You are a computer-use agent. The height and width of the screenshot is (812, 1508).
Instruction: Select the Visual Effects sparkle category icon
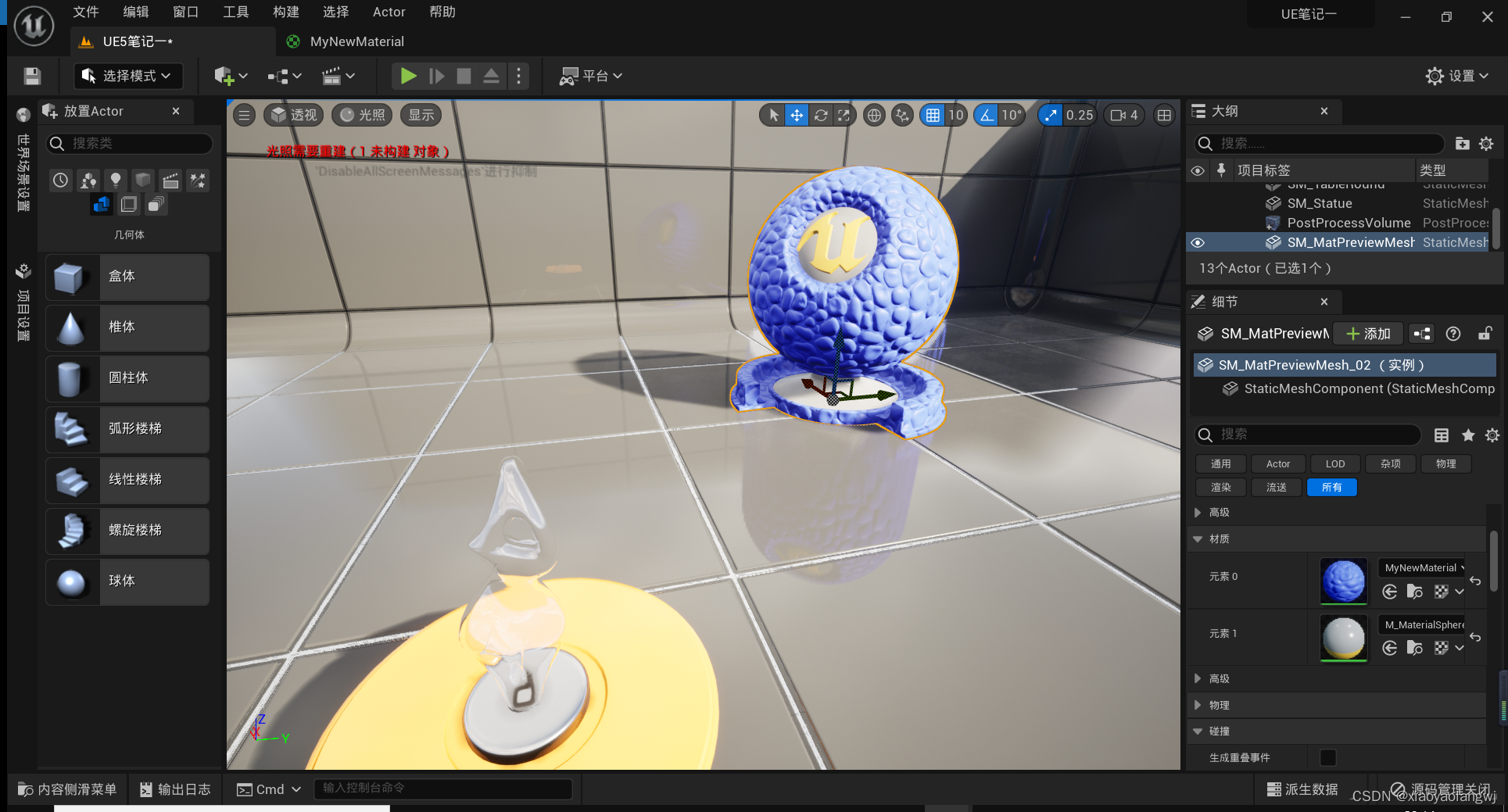198,181
